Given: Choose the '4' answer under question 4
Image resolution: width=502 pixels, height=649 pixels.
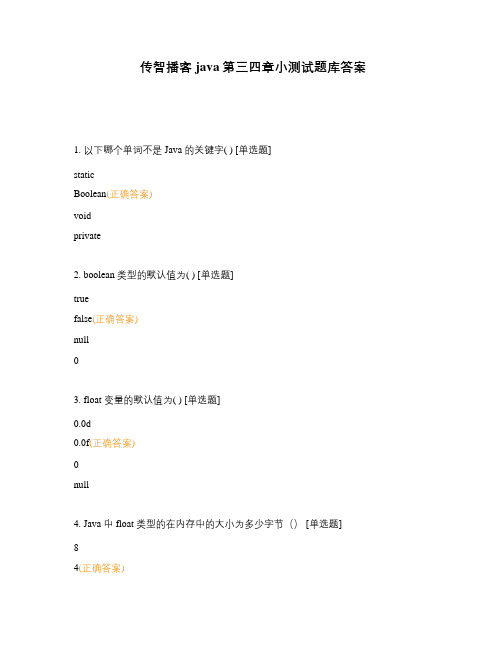Looking at the screenshot, I should 76,568.
